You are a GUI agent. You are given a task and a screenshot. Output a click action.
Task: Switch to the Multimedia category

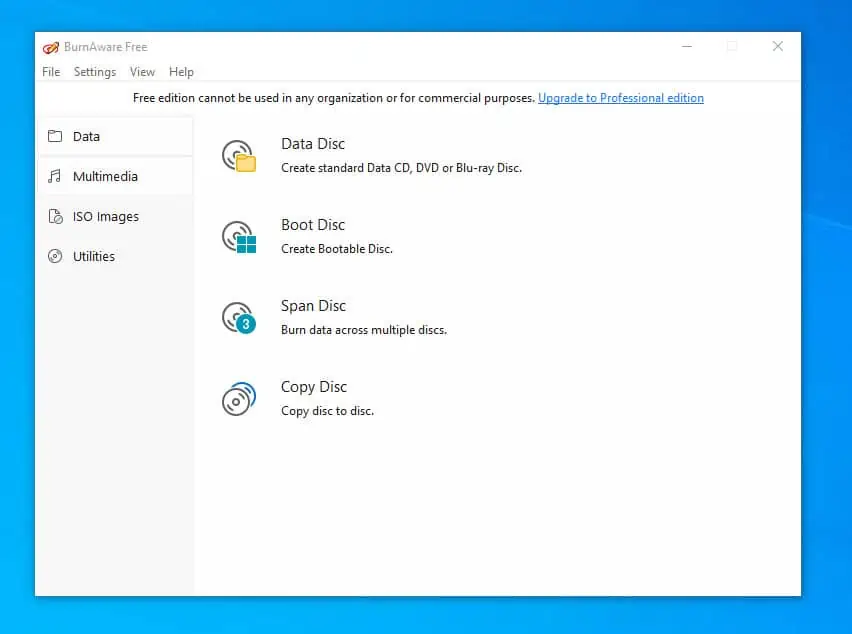click(116, 176)
